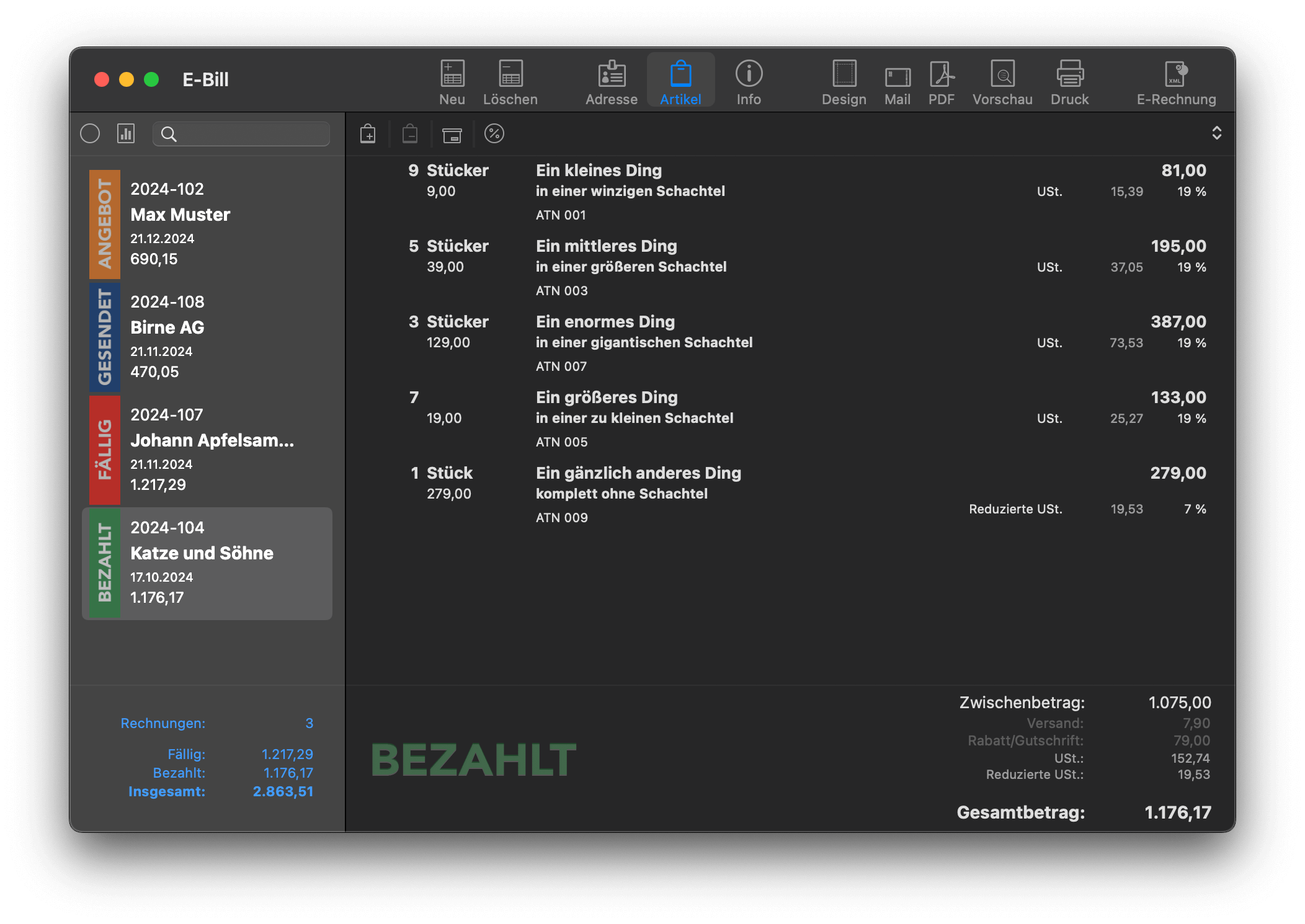
Task: Click the percent discount icon
Action: pyautogui.click(x=494, y=134)
